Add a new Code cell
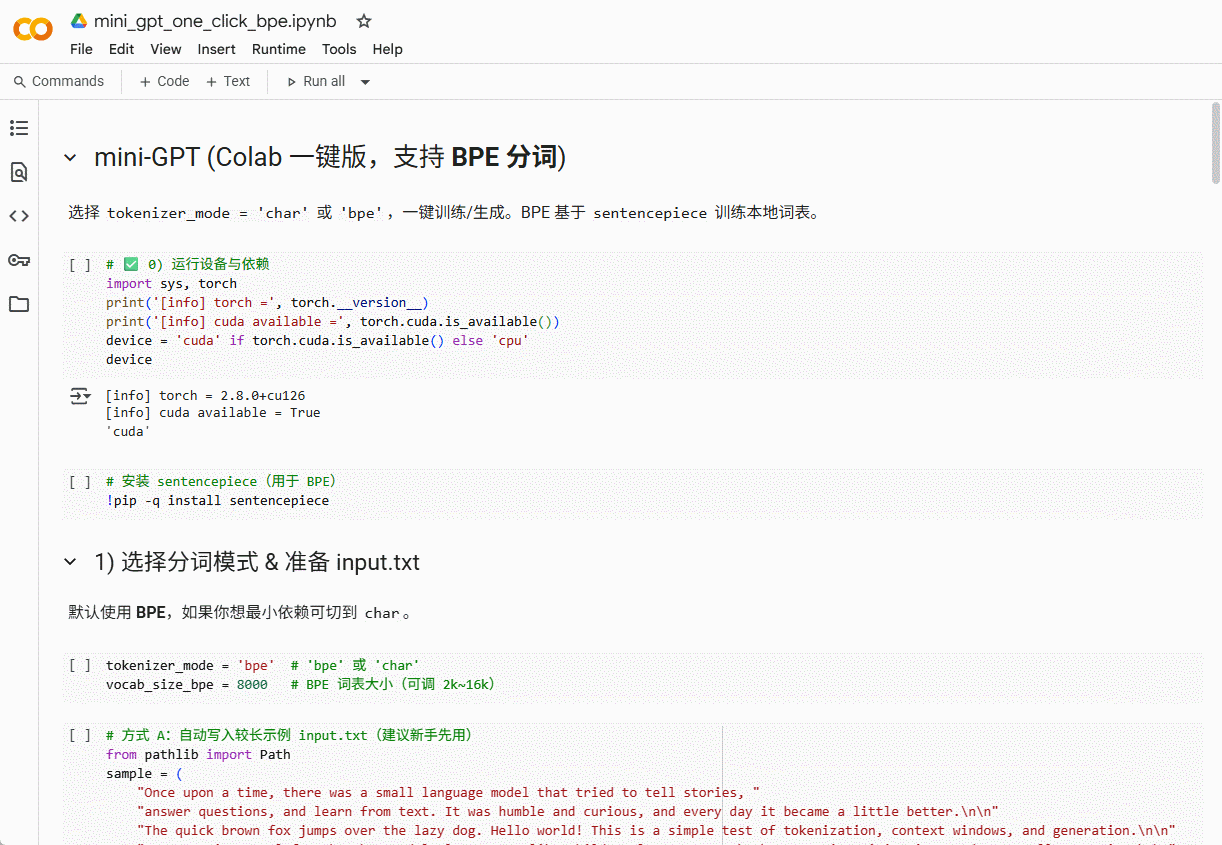This screenshot has height=845, width=1222. (164, 82)
